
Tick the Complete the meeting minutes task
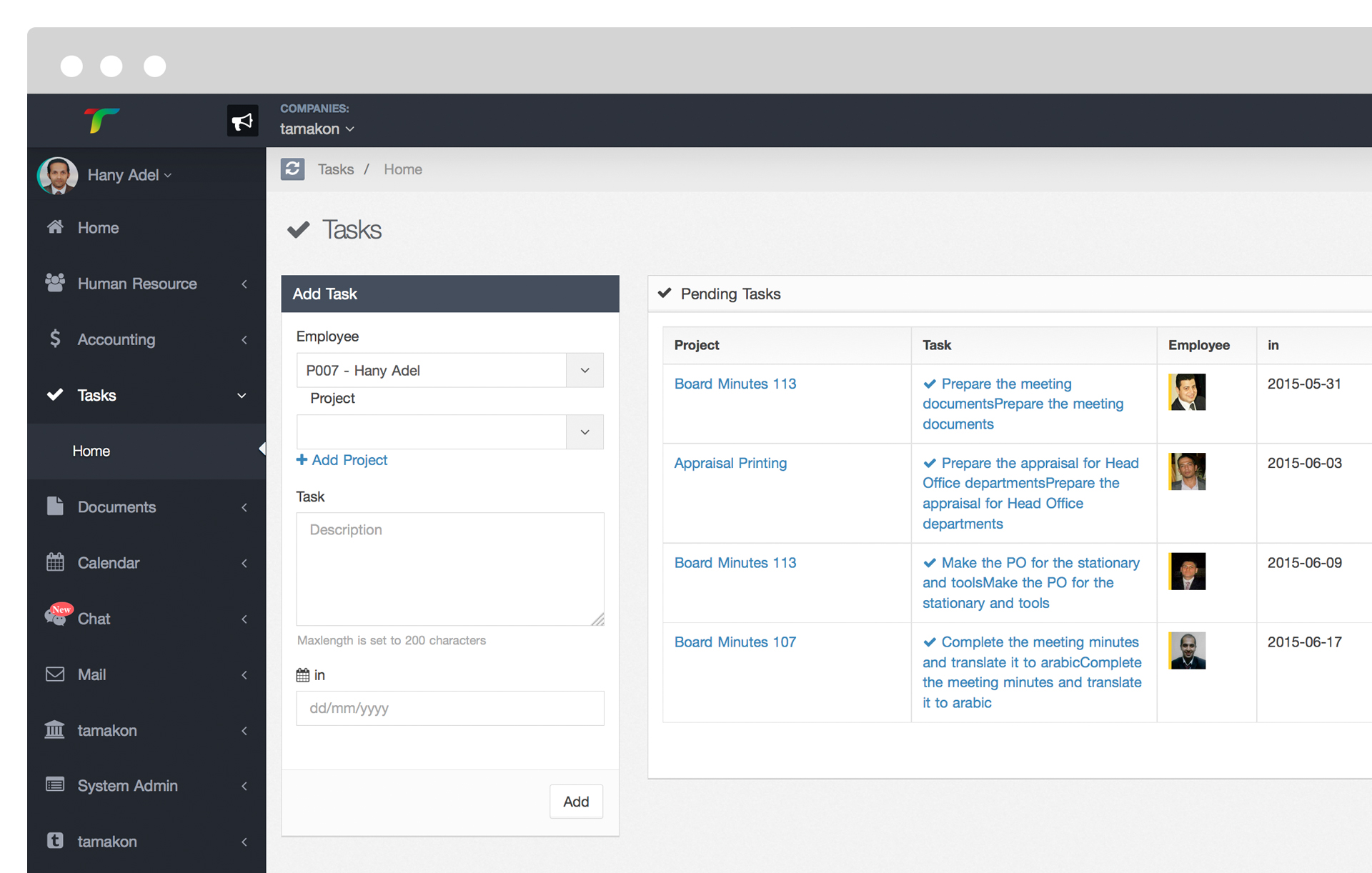(x=930, y=642)
